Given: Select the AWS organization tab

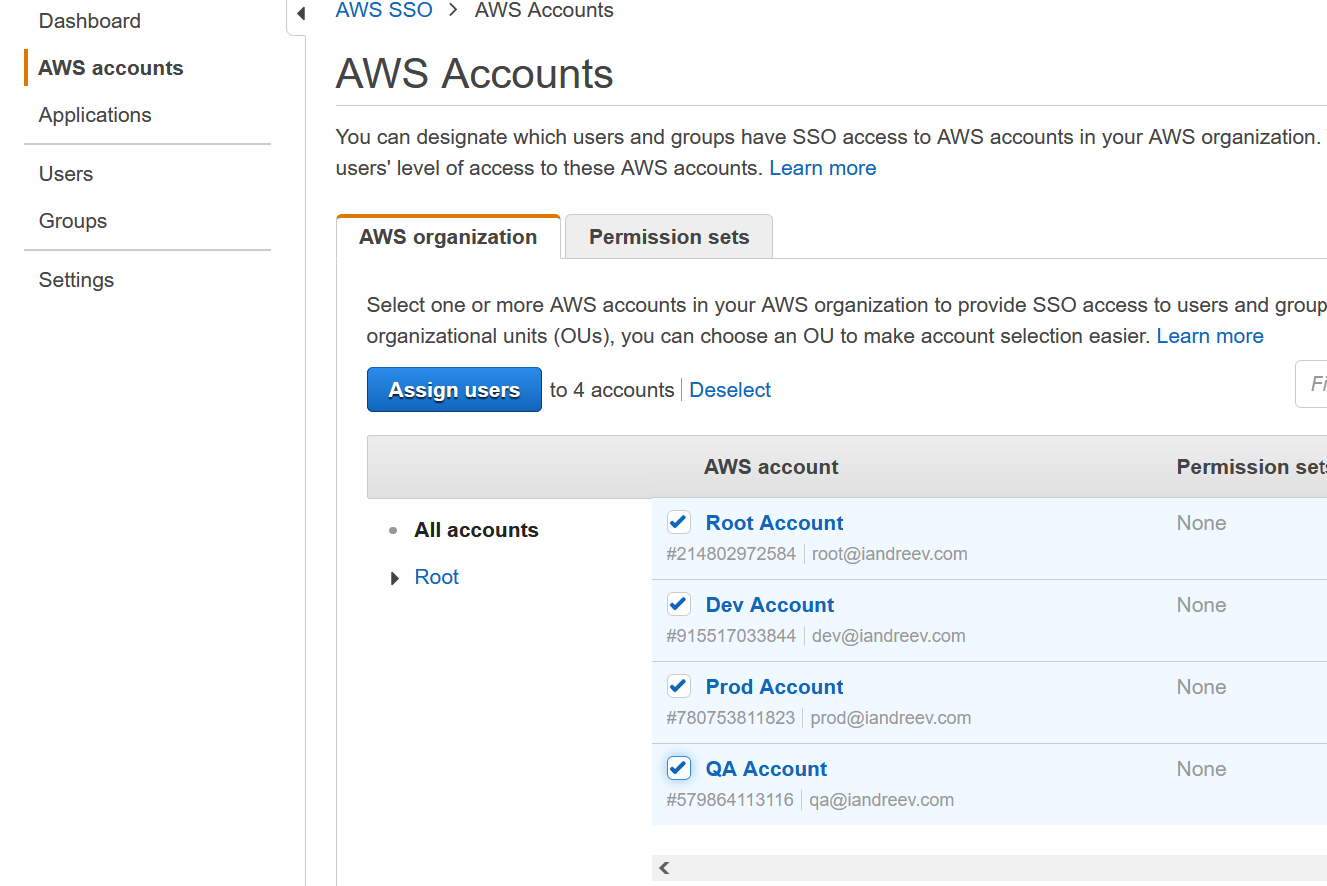Looking at the screenshot, I should [448, 237].
